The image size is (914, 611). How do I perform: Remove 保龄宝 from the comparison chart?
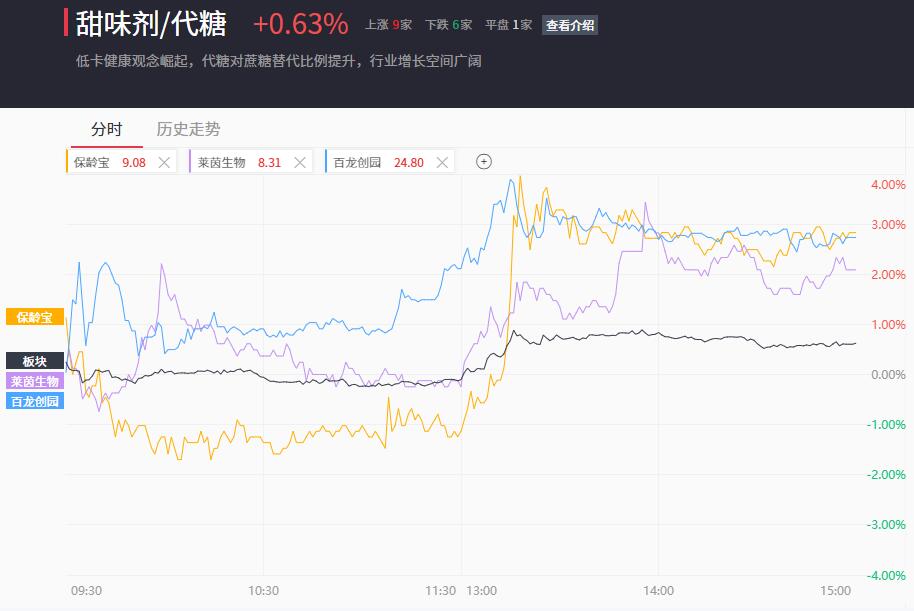point(164,163)
